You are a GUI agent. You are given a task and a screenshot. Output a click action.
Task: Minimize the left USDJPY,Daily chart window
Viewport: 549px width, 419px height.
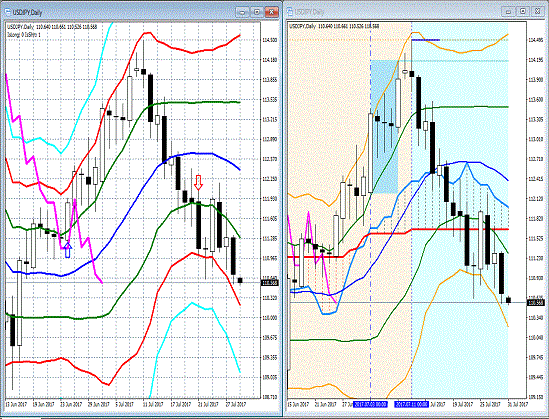pos(242,12)
